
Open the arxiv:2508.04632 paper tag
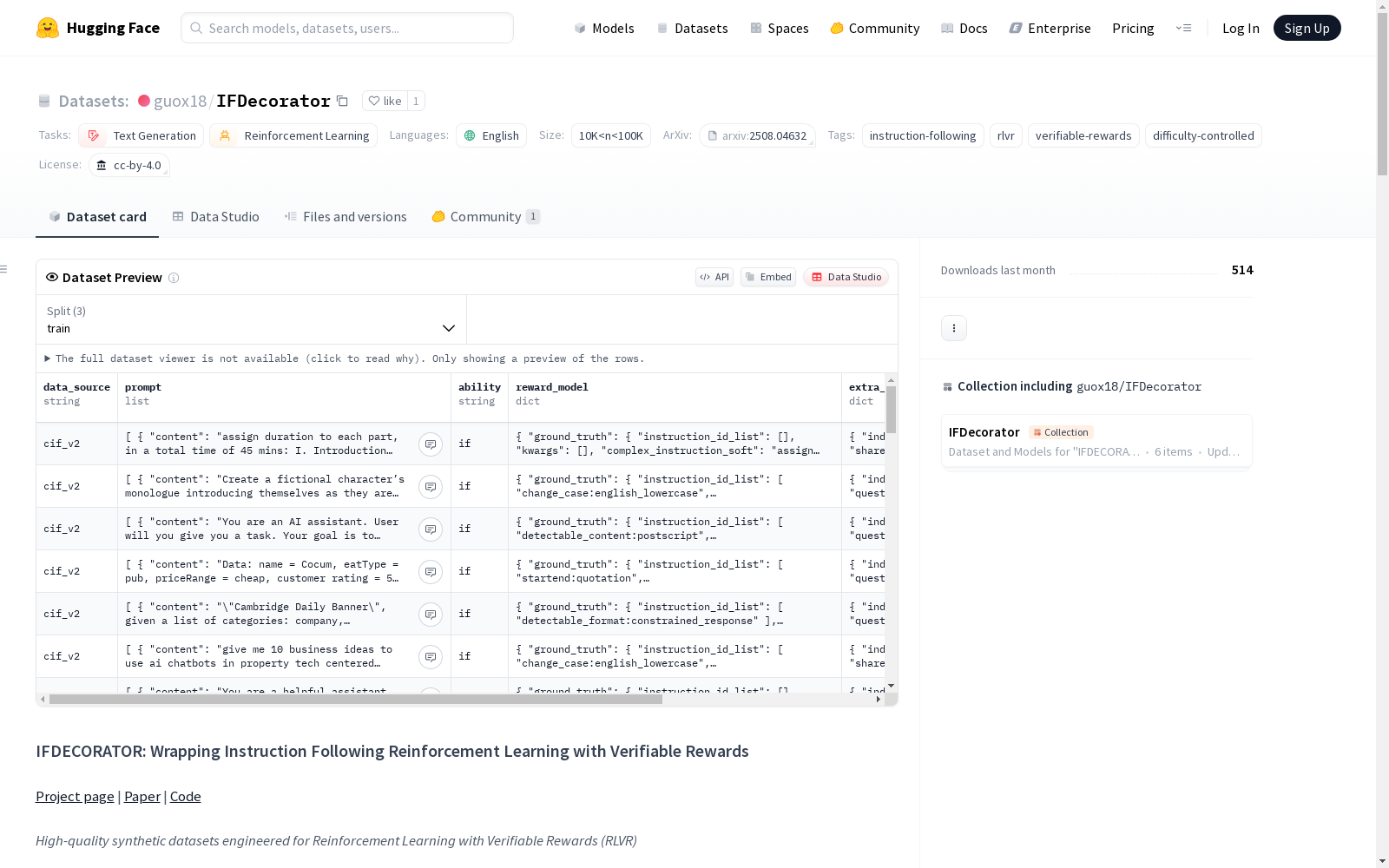coord(757,135)
